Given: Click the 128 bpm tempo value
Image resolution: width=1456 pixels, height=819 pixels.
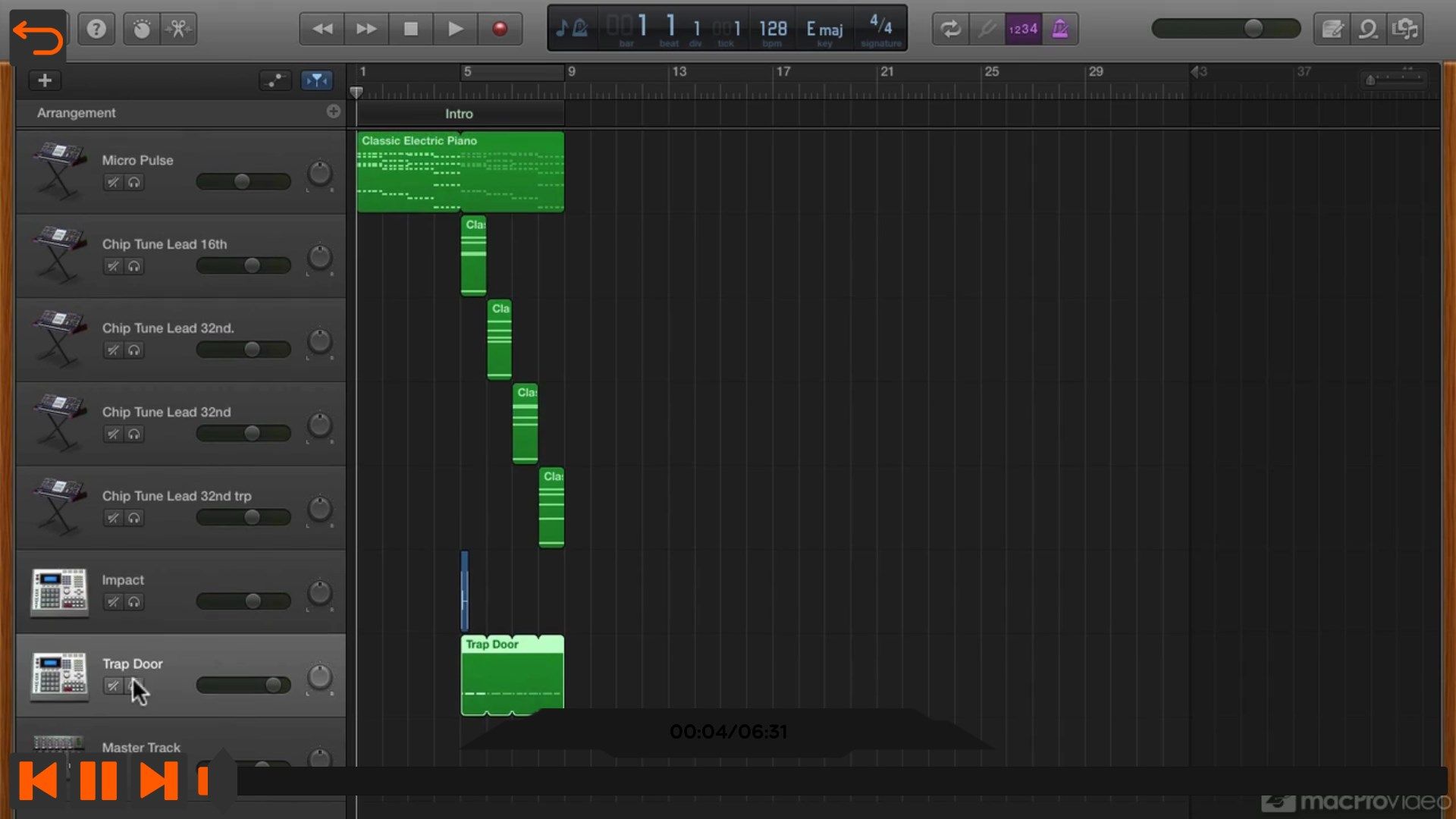Looking at the screenshot, I should (x=773, y=29).
